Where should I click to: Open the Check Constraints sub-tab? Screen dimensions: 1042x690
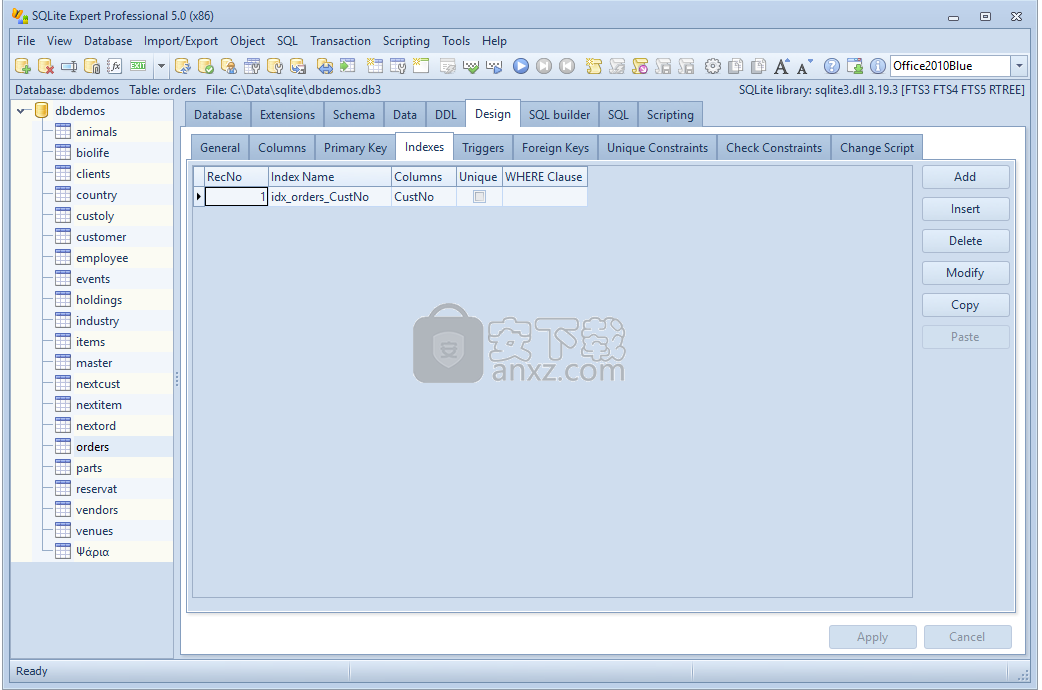coord(774,148)
